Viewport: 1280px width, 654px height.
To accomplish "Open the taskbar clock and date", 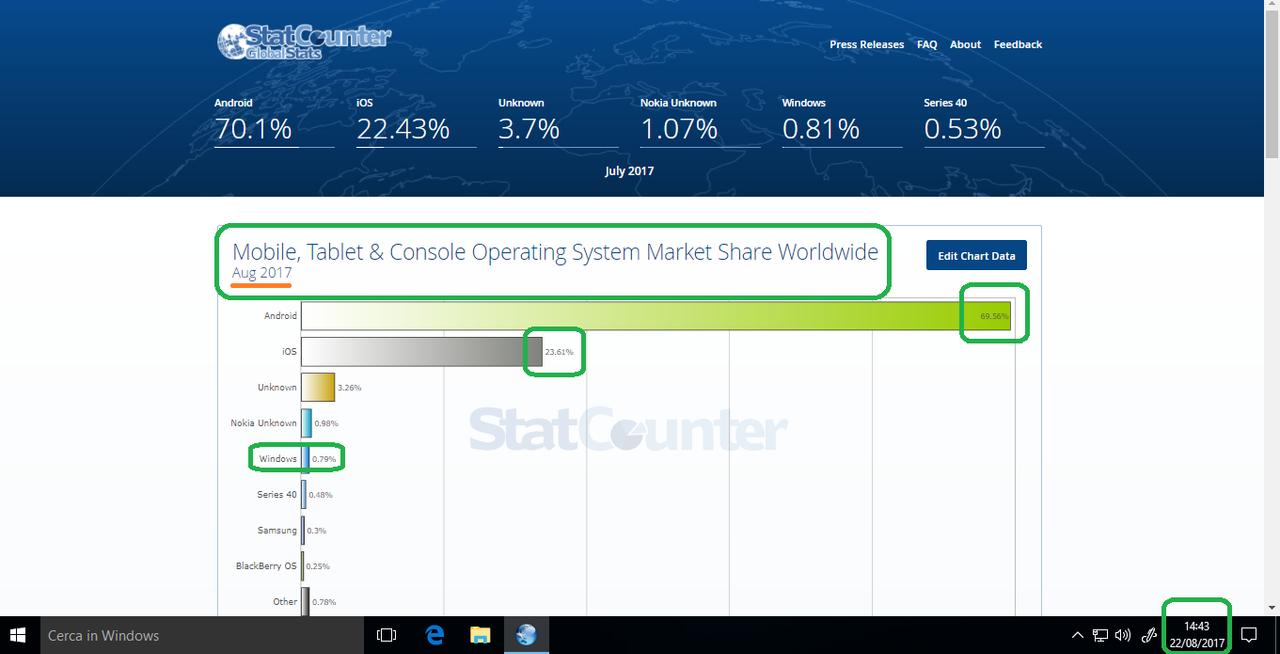I will (x=1197, y=635).
